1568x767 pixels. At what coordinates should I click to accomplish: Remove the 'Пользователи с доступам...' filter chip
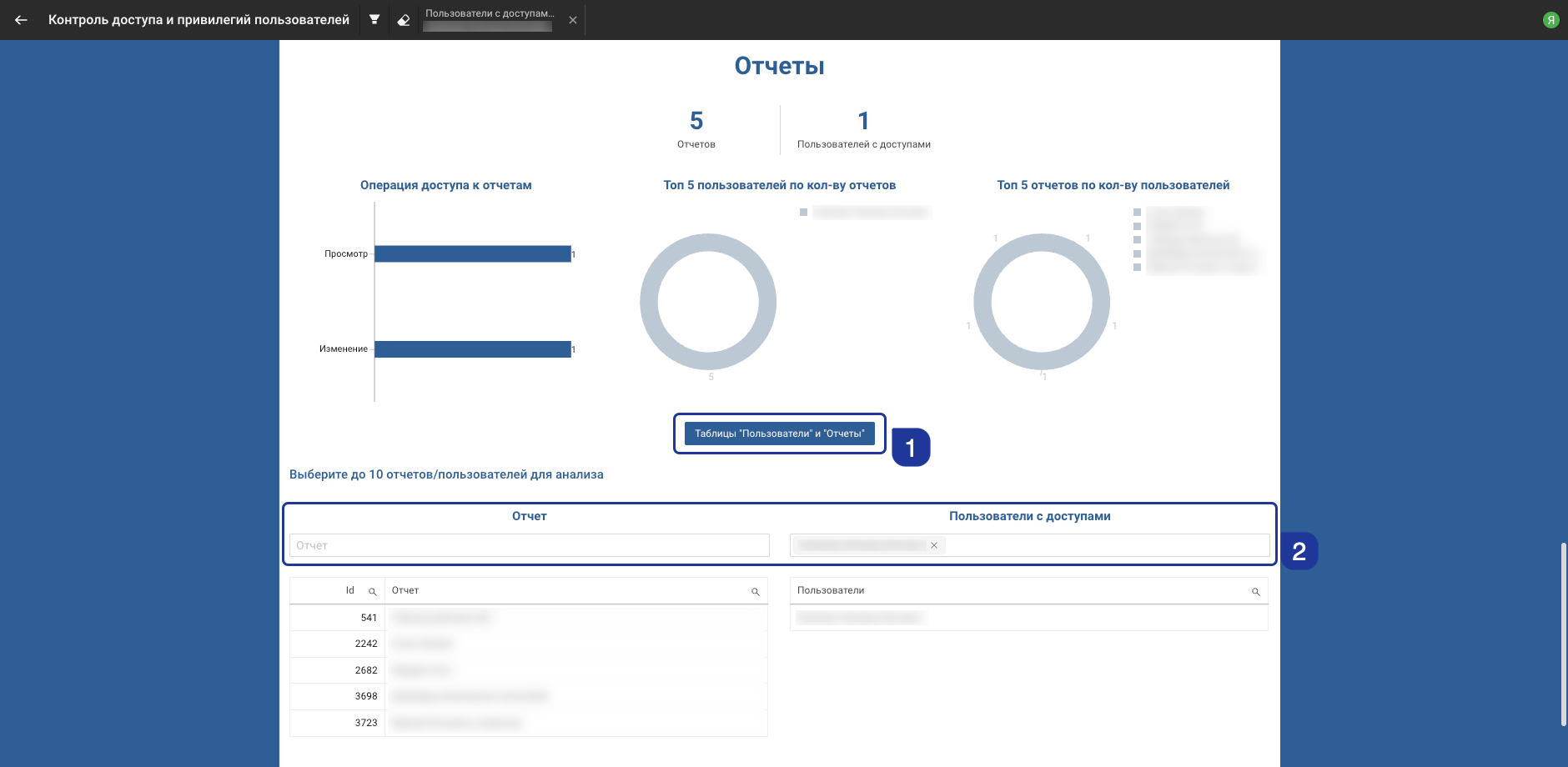point(573,20)
